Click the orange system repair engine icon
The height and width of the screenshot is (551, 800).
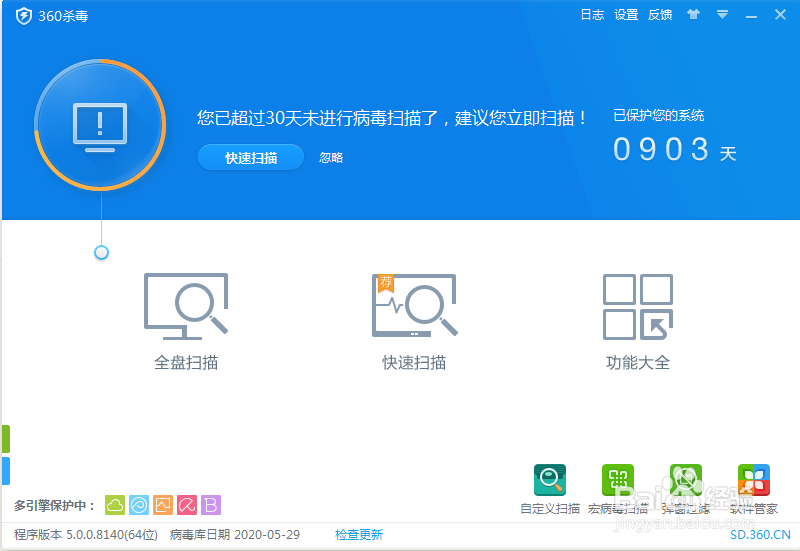click(x=163, y=505)
